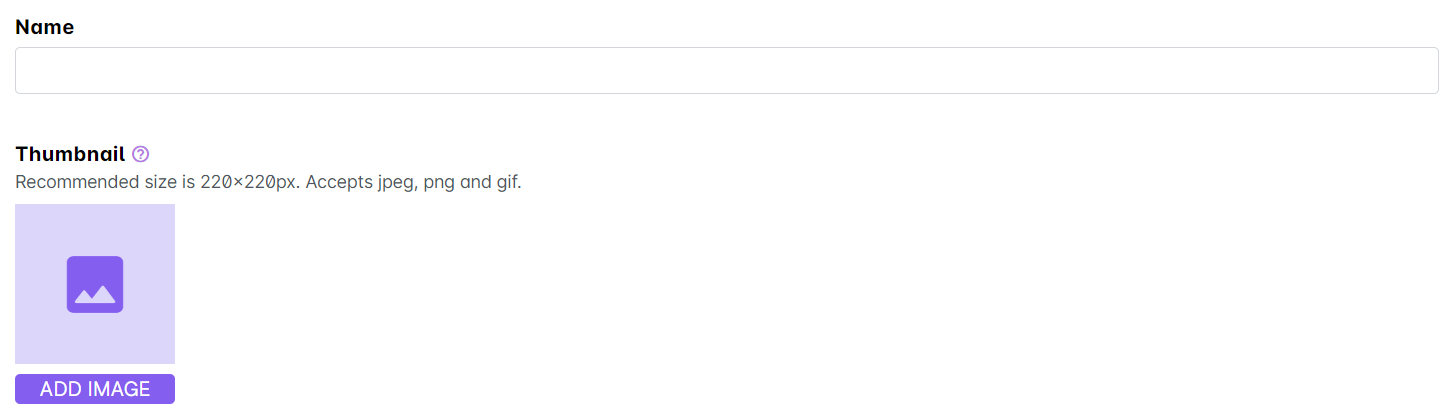This screenshot has height=418, width=1452.
Task: Click the mountain picture icon
Action: (x=95, y=284)
